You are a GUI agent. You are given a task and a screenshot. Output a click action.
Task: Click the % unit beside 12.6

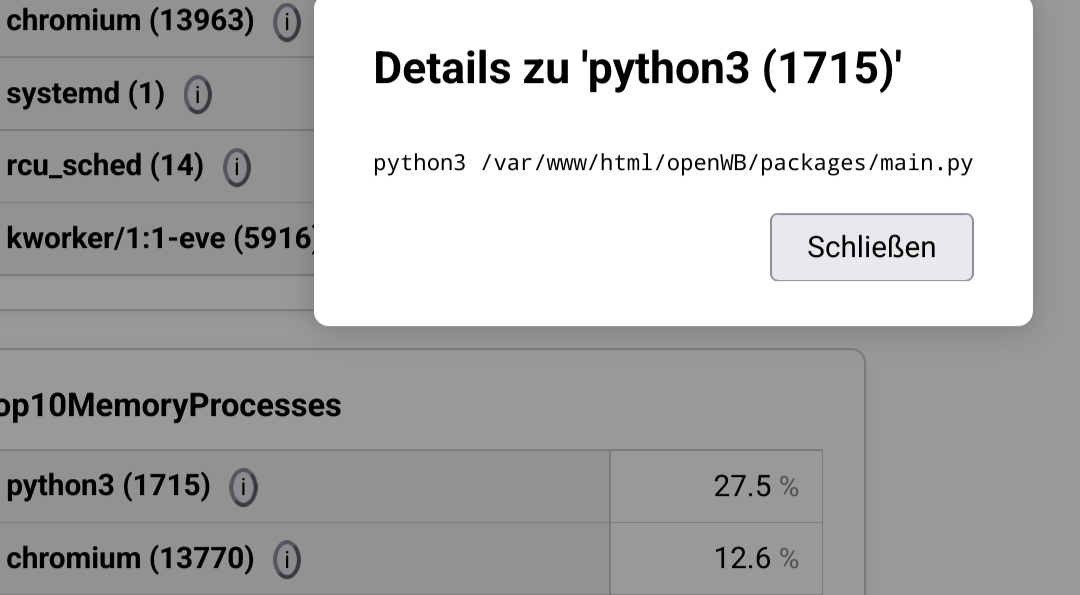click(789, 559)
